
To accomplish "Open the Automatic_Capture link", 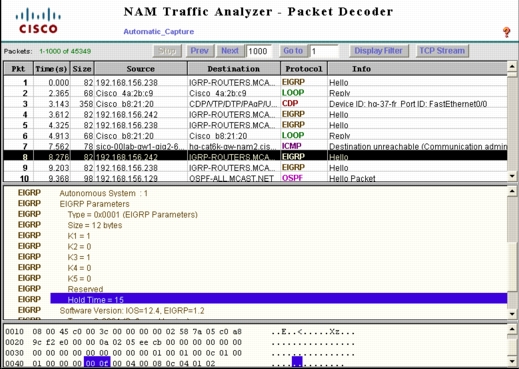I will (x=159, y=32).
